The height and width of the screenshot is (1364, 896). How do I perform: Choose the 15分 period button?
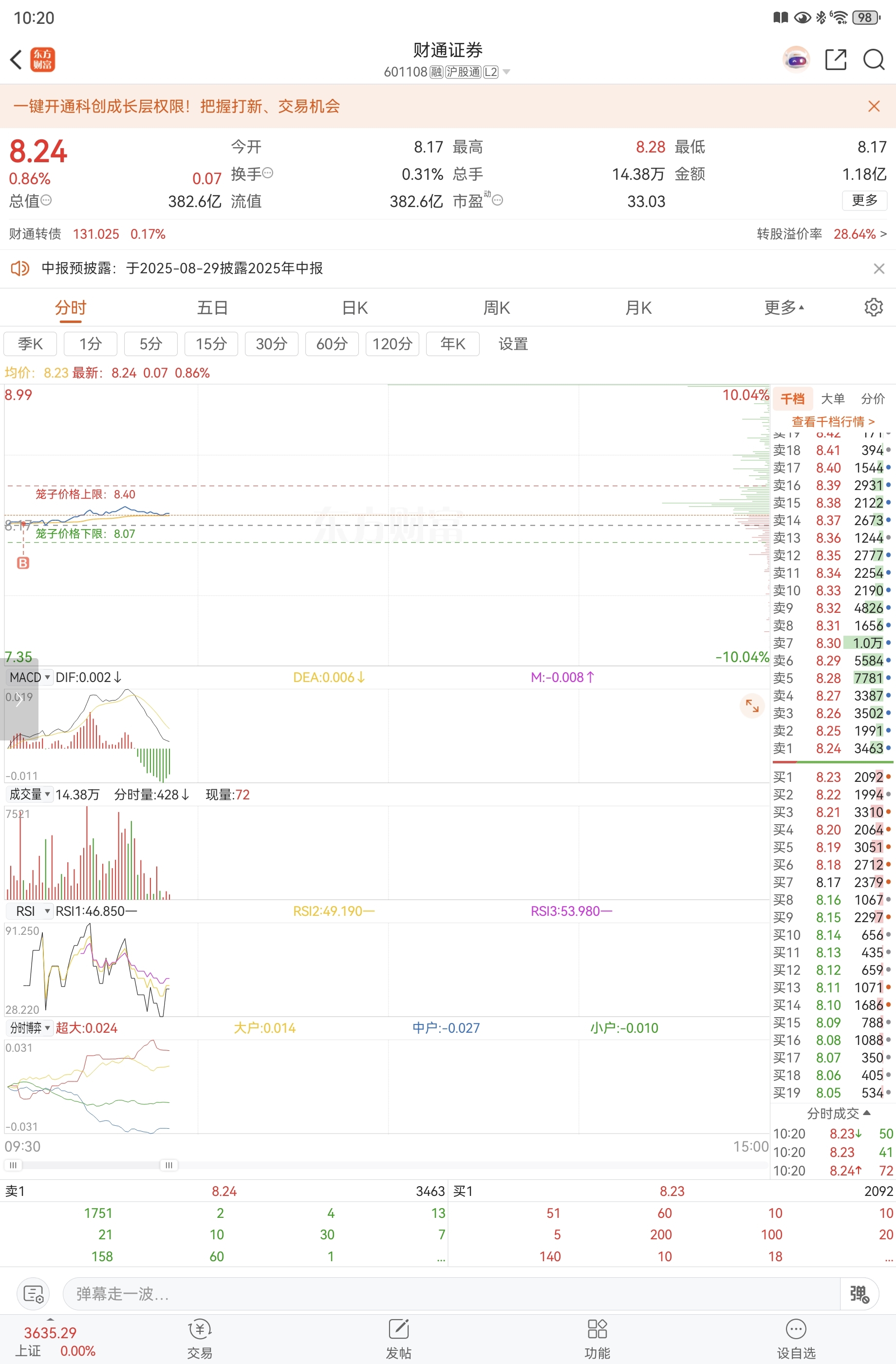[211, 344]
